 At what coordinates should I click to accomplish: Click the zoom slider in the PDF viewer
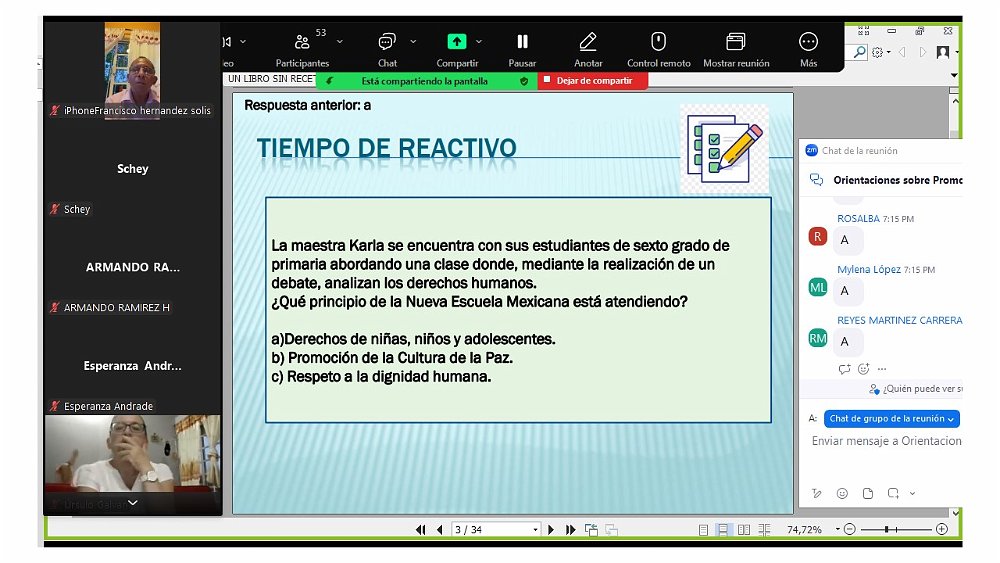tap(886, 529)
